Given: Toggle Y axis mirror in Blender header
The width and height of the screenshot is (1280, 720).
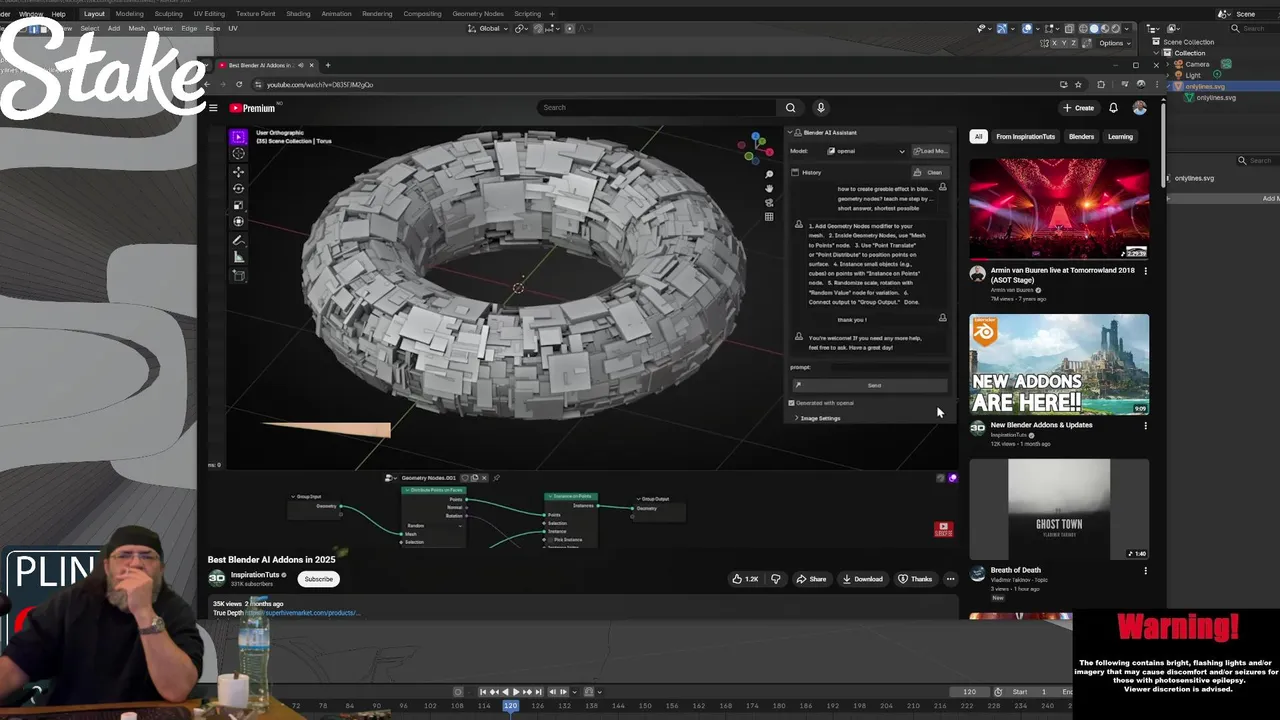Looking at the screenshot, I should point(1064,43).
